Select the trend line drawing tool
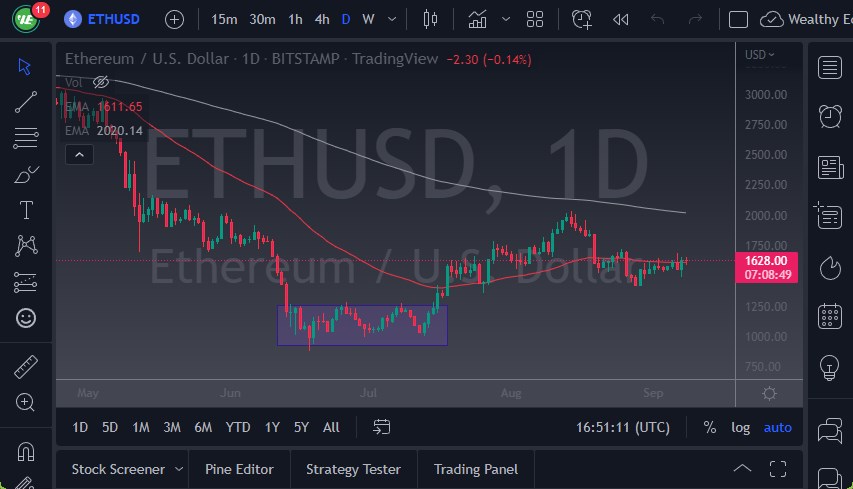This screenshot has height=489, width=853. pyautogui.click(x=26, y=102)
